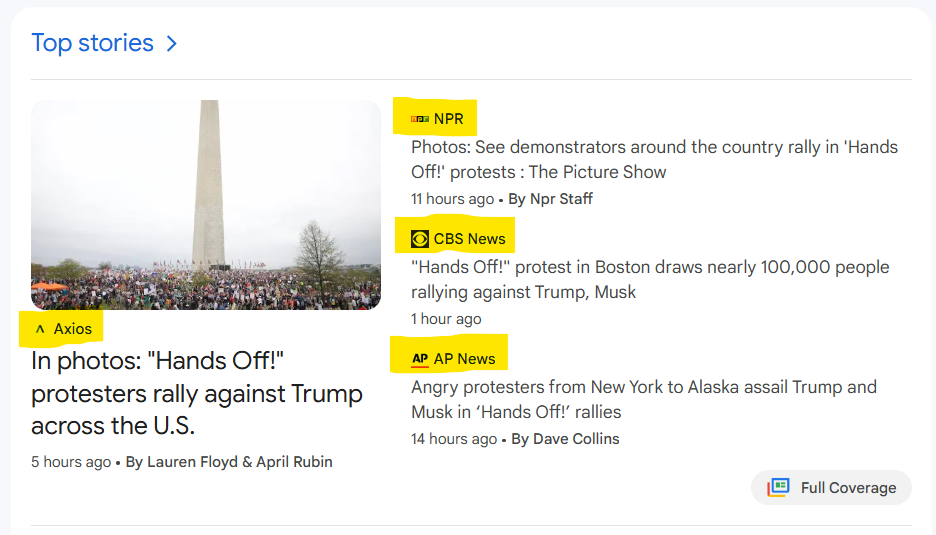Open the Axios 'In photos' headline

(x=197, y=393)
